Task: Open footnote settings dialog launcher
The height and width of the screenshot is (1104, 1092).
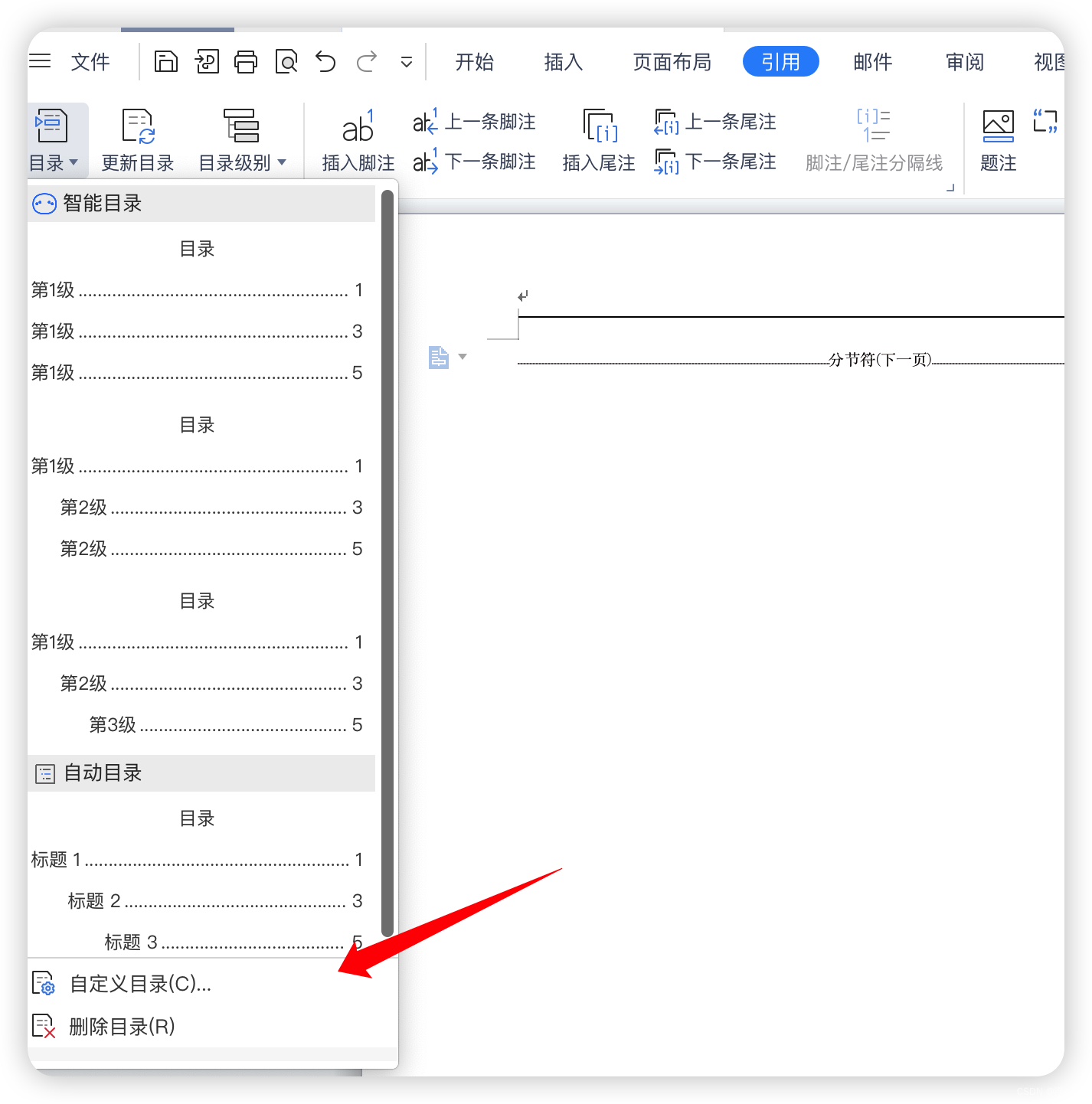Action: pyautogui.click(x=950, y=187)
